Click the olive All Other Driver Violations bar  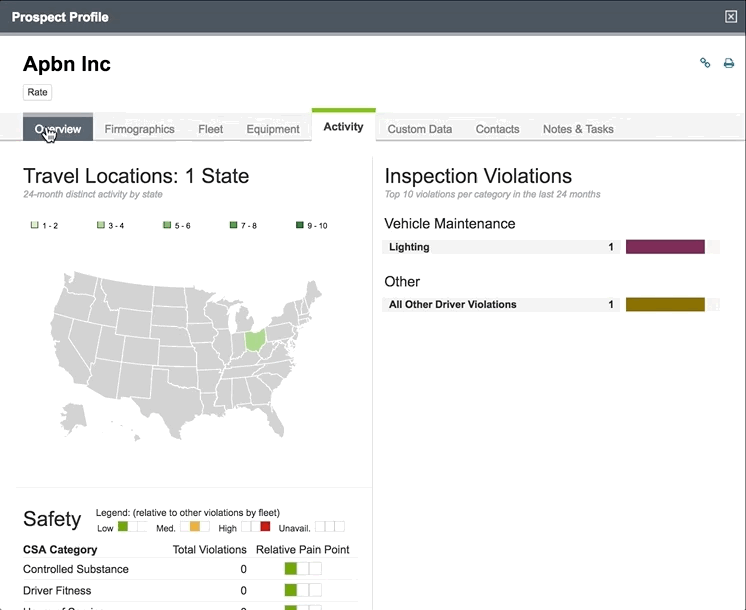click(x=665, y=305)
